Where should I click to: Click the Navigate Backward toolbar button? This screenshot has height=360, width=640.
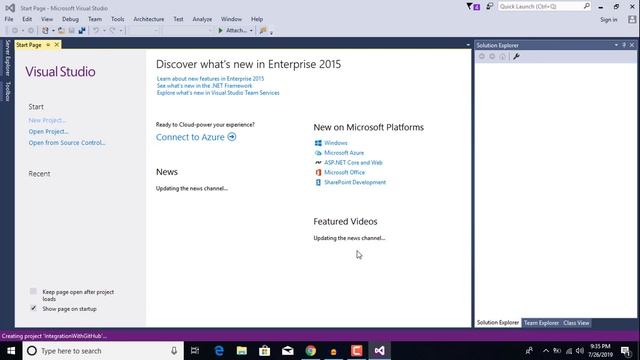pos(15,30)
